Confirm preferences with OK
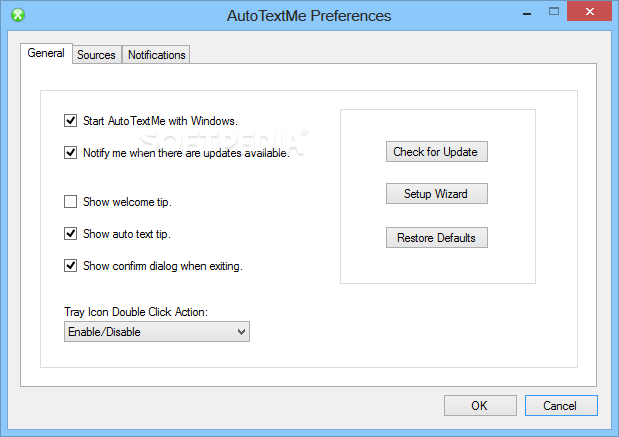This screenshot has width=619, height=437. point(480,405)
